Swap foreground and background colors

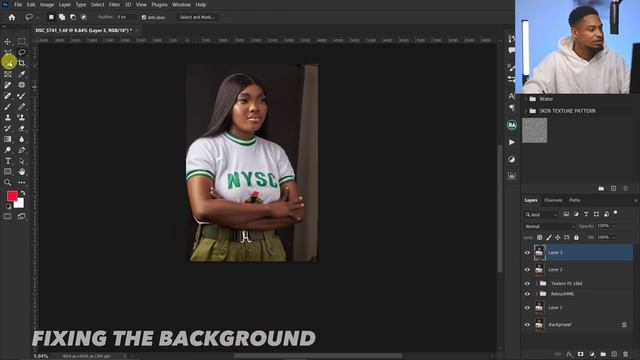pos(23,193)
